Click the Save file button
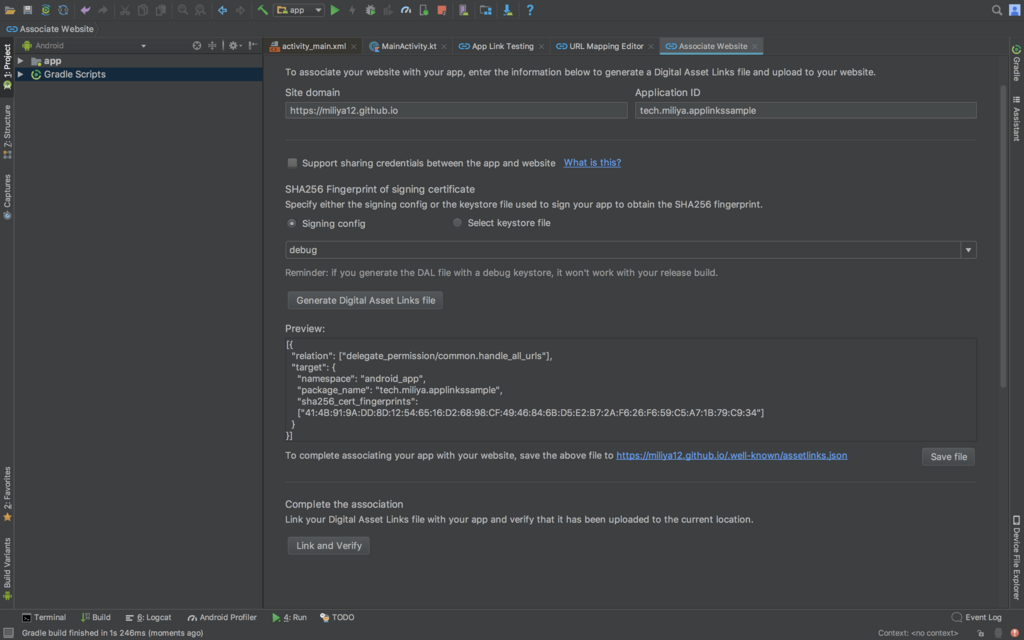The width and height of the screenshot is (1024, 640). [948, 456]
